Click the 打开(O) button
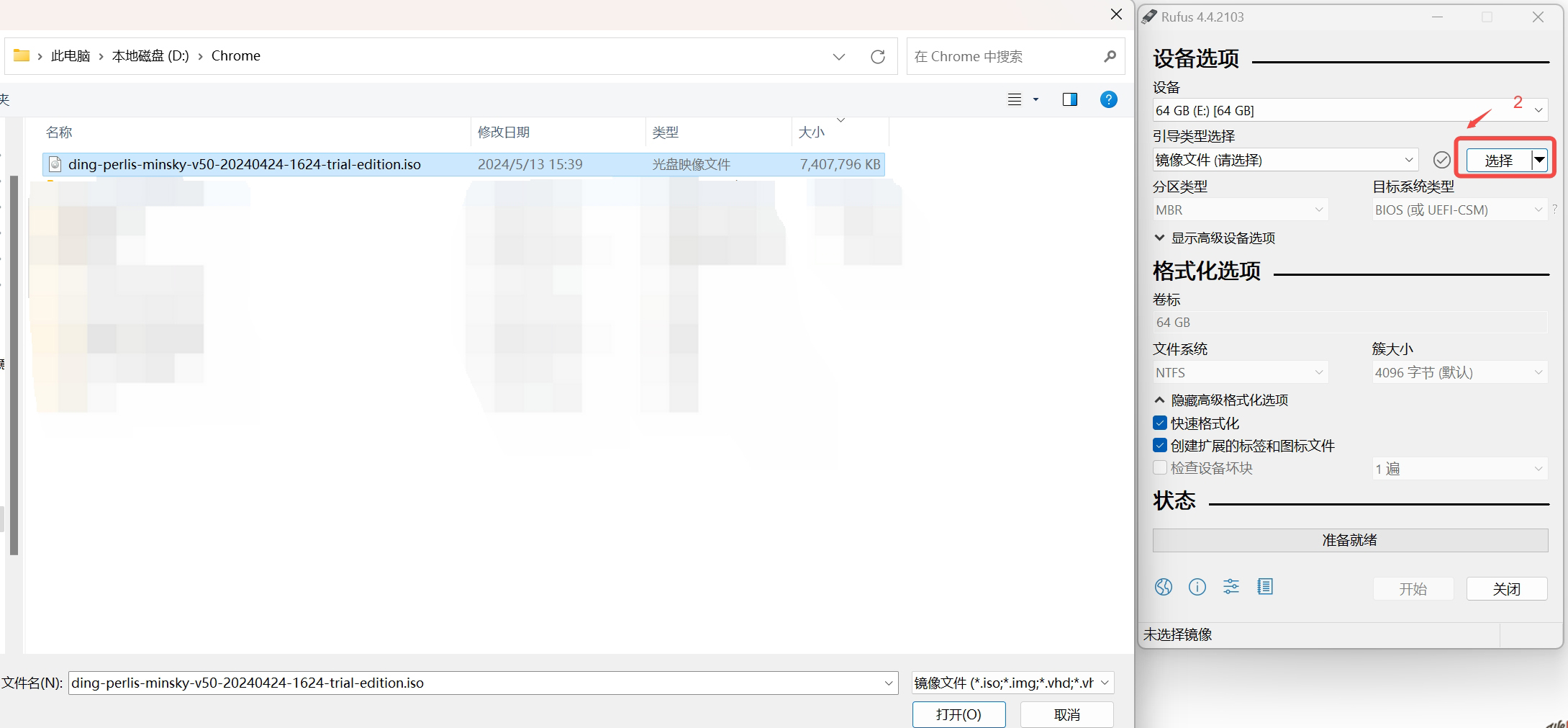The height and width of the screenshot is (728, 1568). (x=959, y=714)
